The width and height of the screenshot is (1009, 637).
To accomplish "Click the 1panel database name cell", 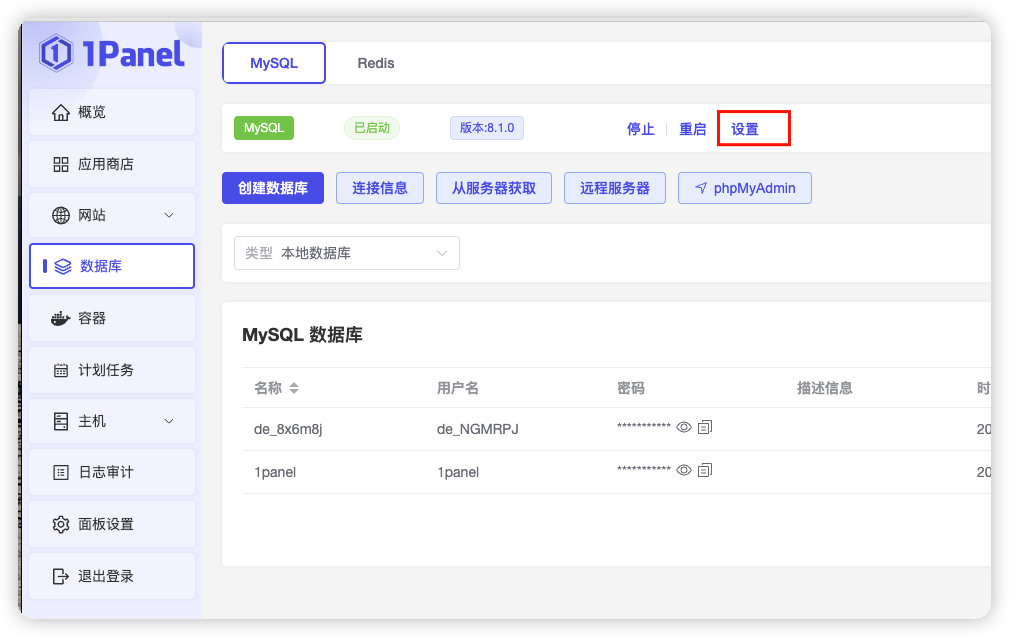I will [275, 472].
